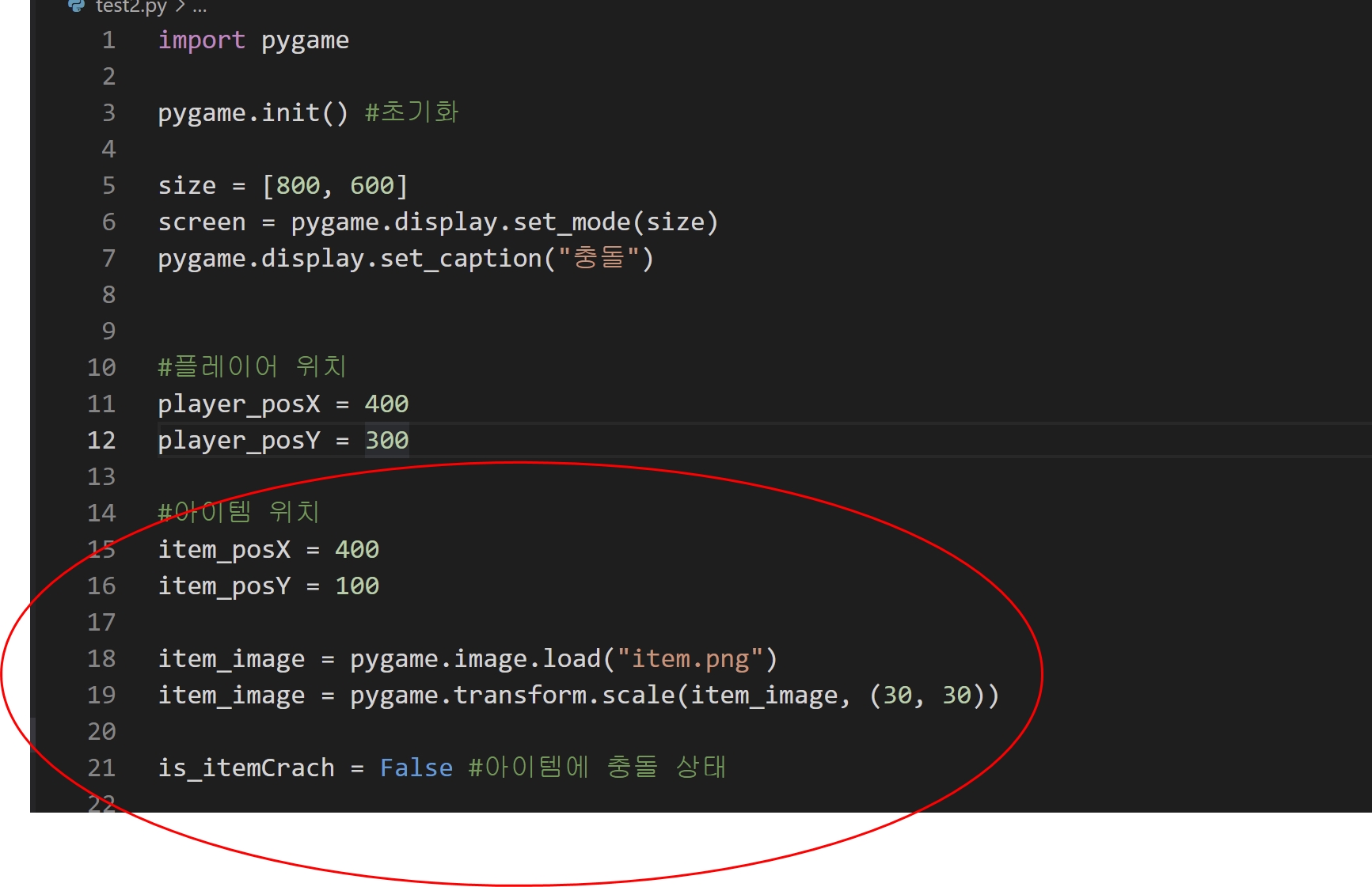
Task: Click line number 1 in the gutter
Action: 108,40
